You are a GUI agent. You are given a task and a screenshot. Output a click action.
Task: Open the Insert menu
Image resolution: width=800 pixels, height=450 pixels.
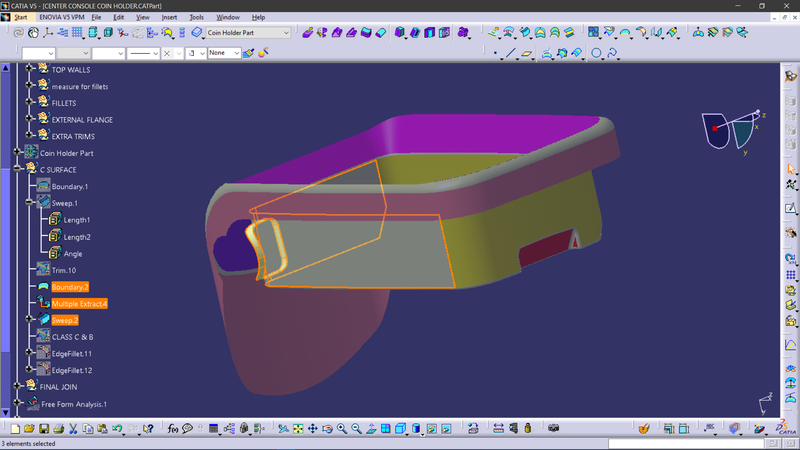pyautogui.click(x=169, y=17)
